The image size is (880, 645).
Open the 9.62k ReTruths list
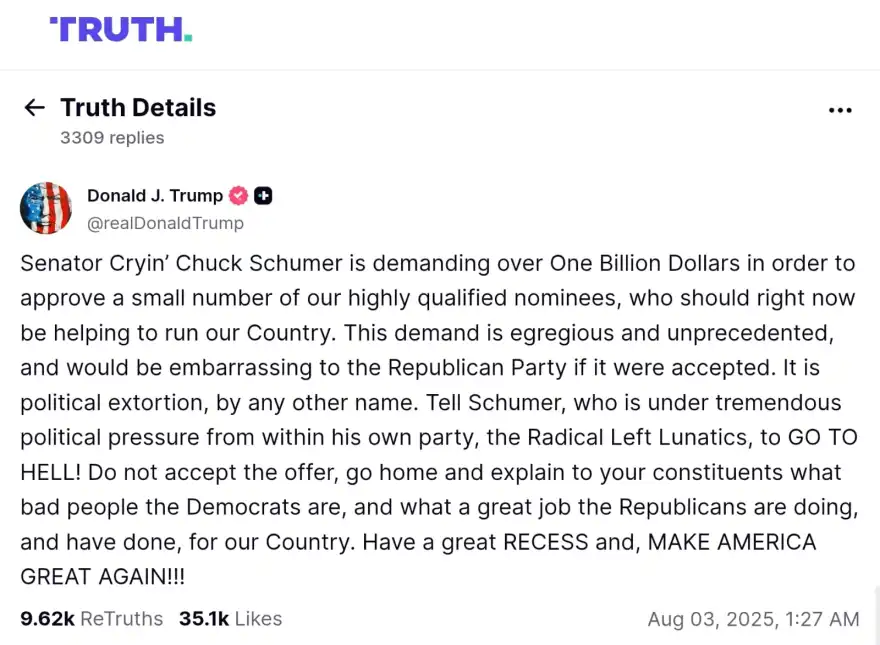pyautogui.click(x=91, y=619)
